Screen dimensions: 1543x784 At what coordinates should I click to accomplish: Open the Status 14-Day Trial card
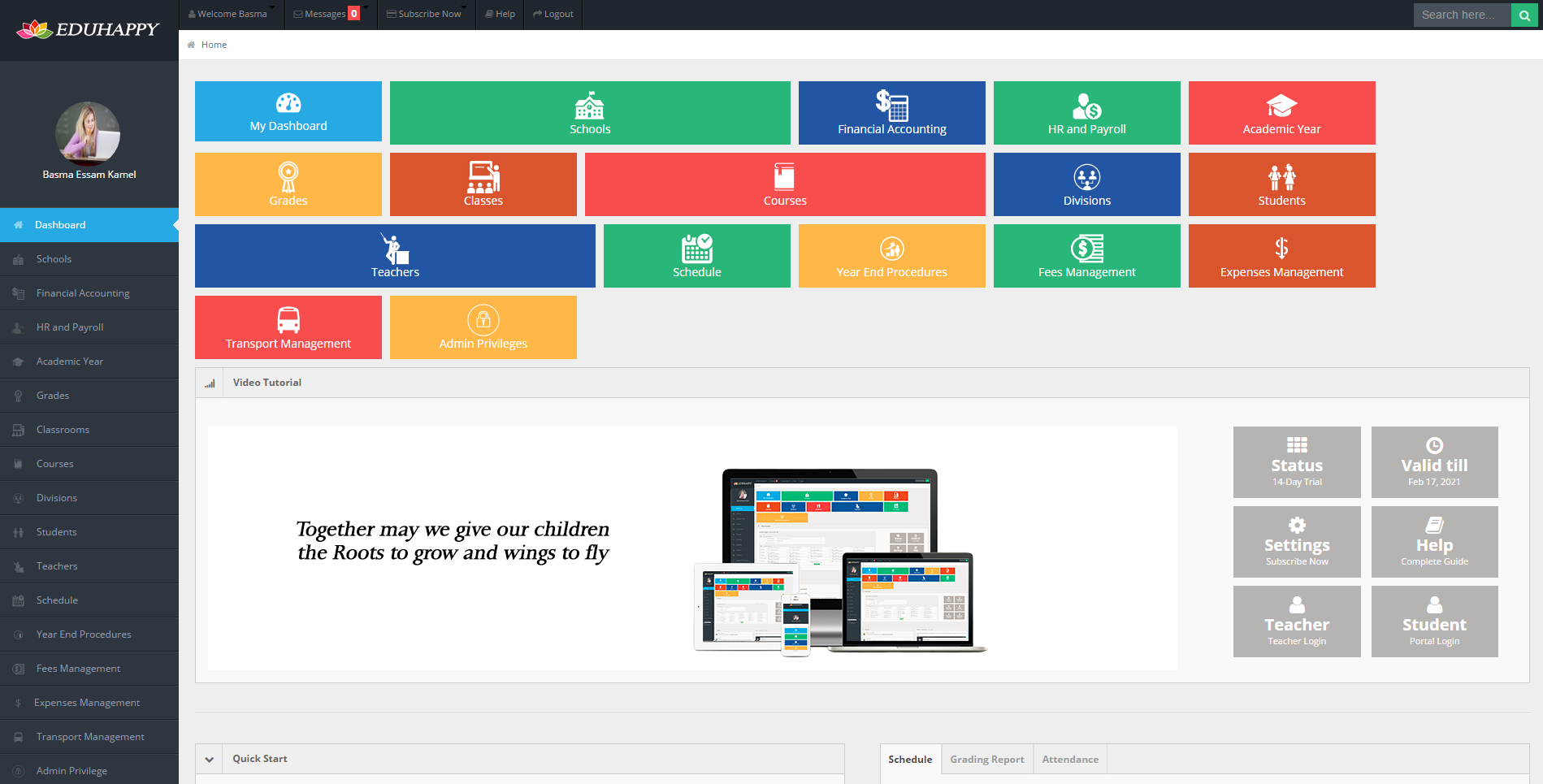click(x=1297, y=462)
